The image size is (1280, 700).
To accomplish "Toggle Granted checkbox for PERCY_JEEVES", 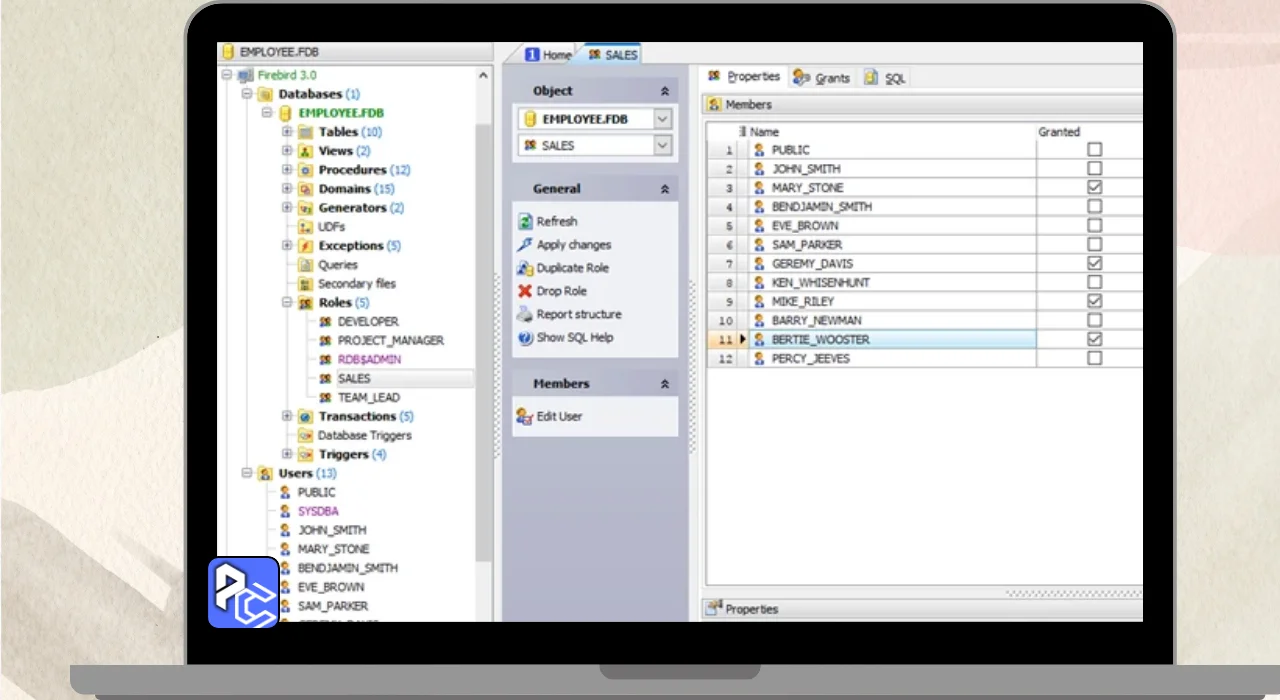I will click(x=1095, y=358).
